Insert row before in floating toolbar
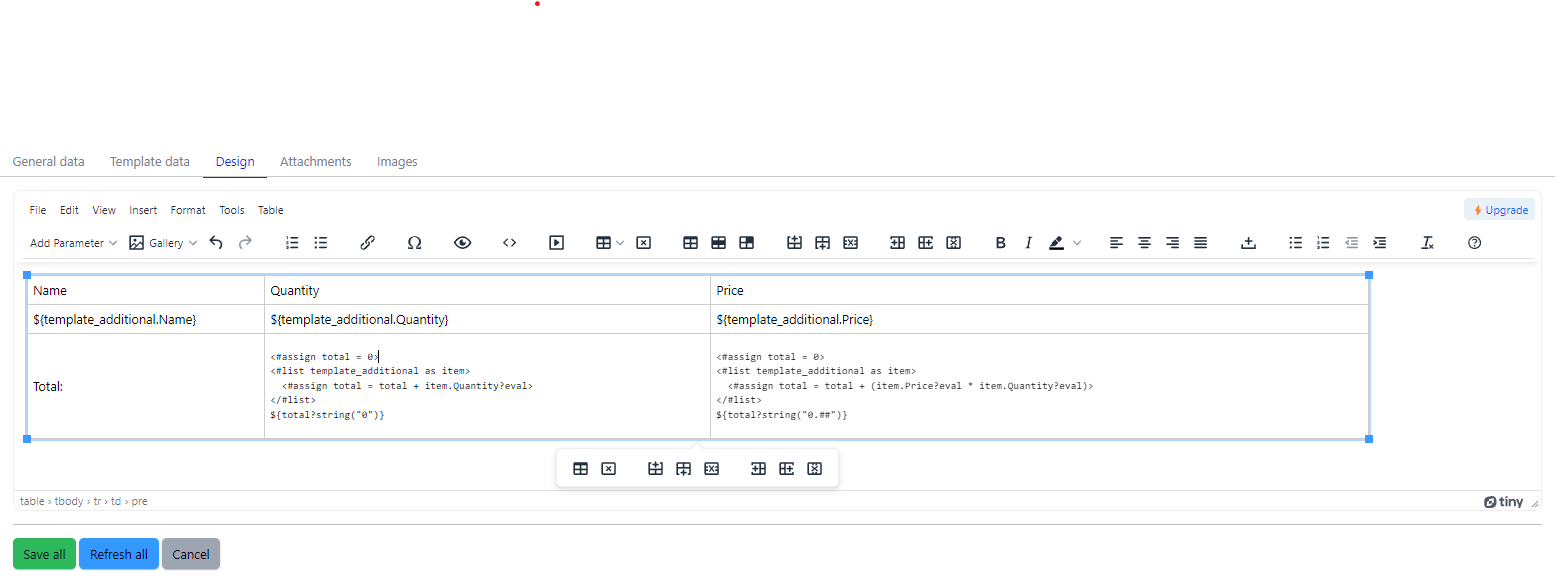The image size is (1560, 579). pyautogui.click(x=655, y=468)
